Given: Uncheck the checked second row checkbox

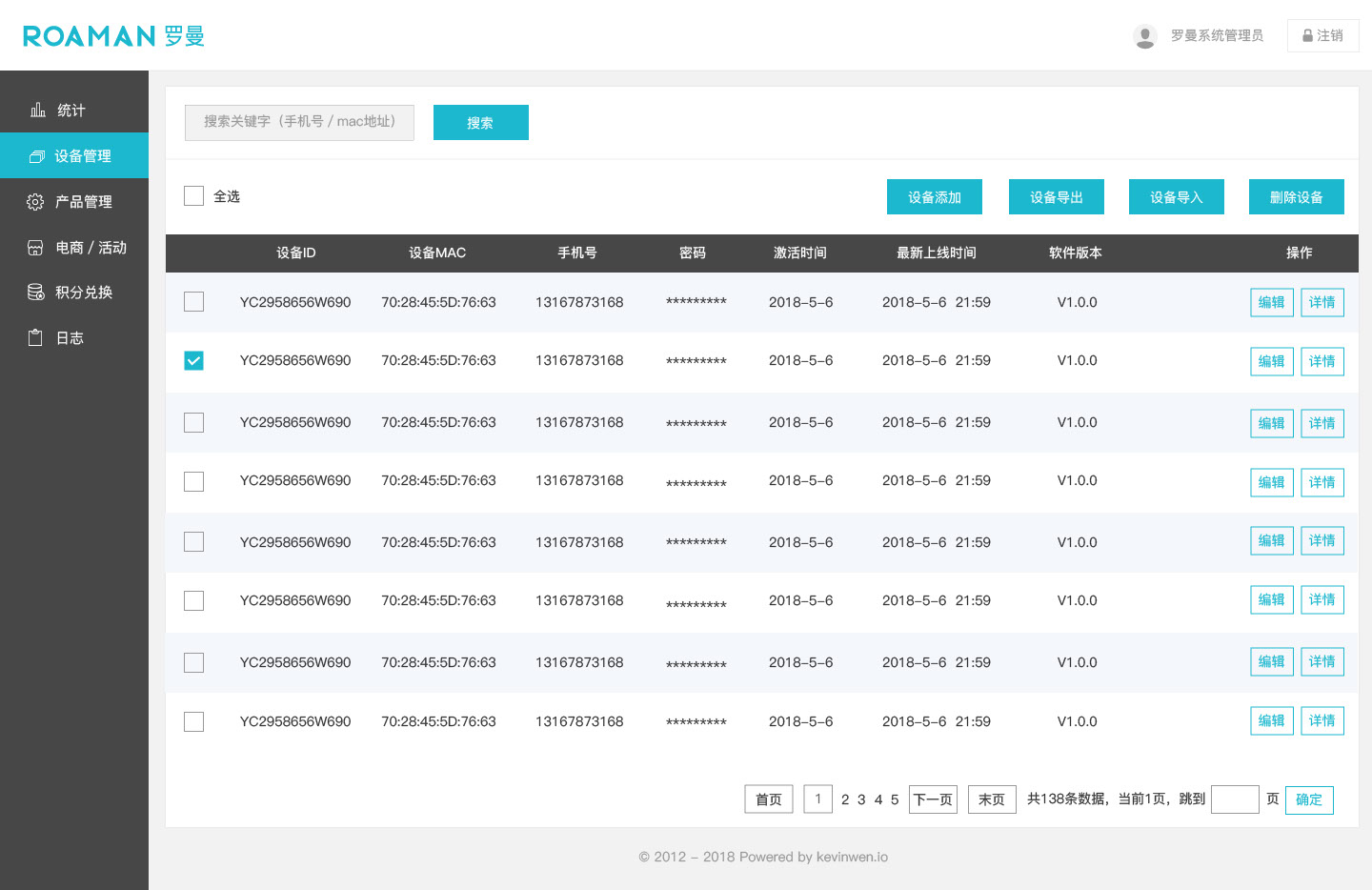Looking at the screenshot, I should tap(194, 361).
